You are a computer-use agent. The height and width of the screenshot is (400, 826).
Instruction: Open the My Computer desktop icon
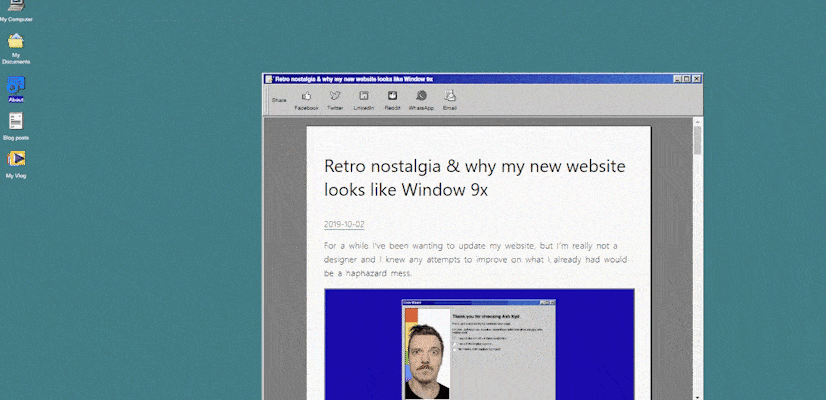click(x=16, y=11)
